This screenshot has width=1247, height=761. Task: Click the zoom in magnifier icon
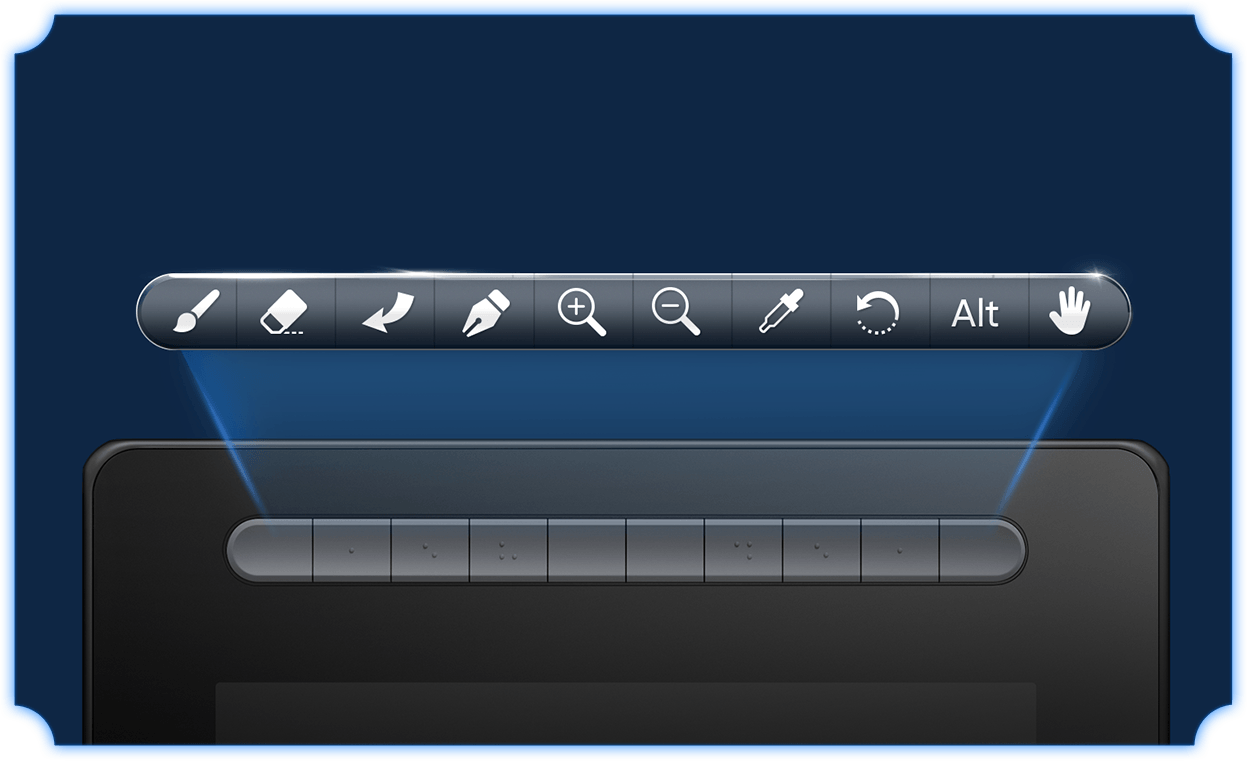click(582, 312)
